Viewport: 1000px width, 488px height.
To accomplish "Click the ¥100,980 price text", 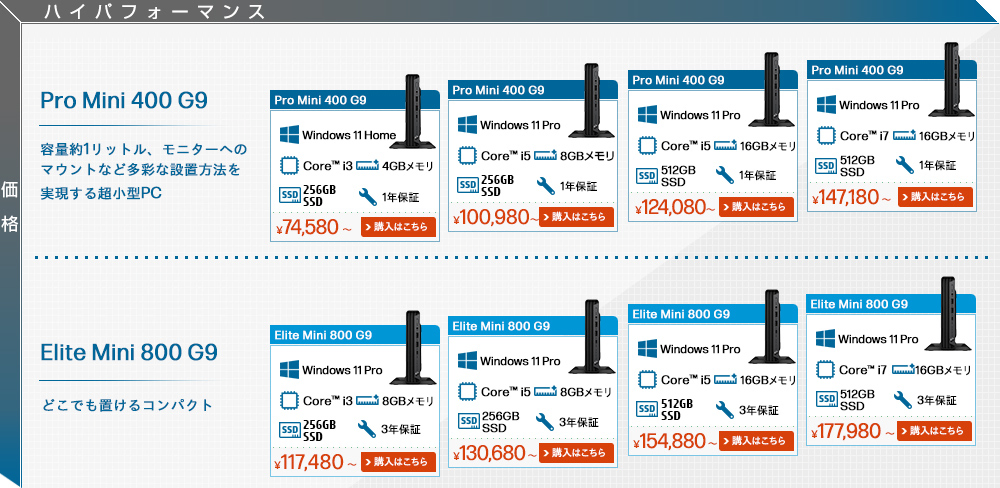I will [496, 218].
